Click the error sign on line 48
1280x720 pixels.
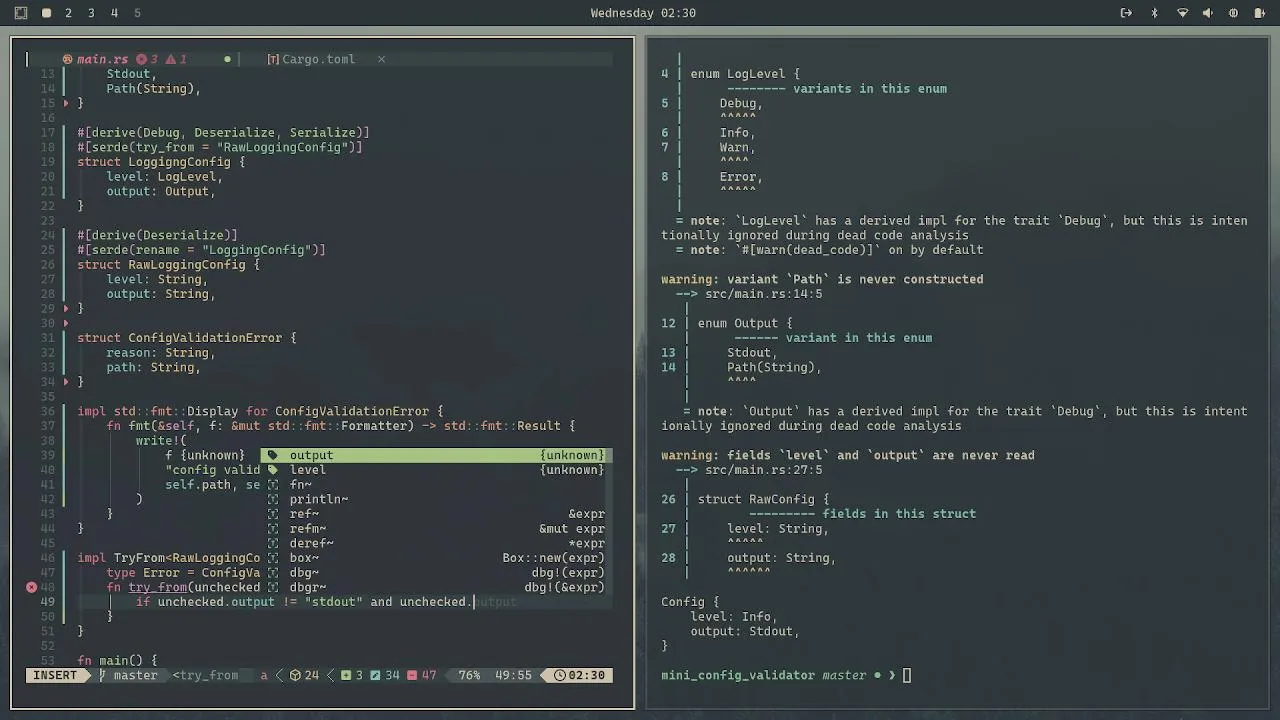point(31,587)
